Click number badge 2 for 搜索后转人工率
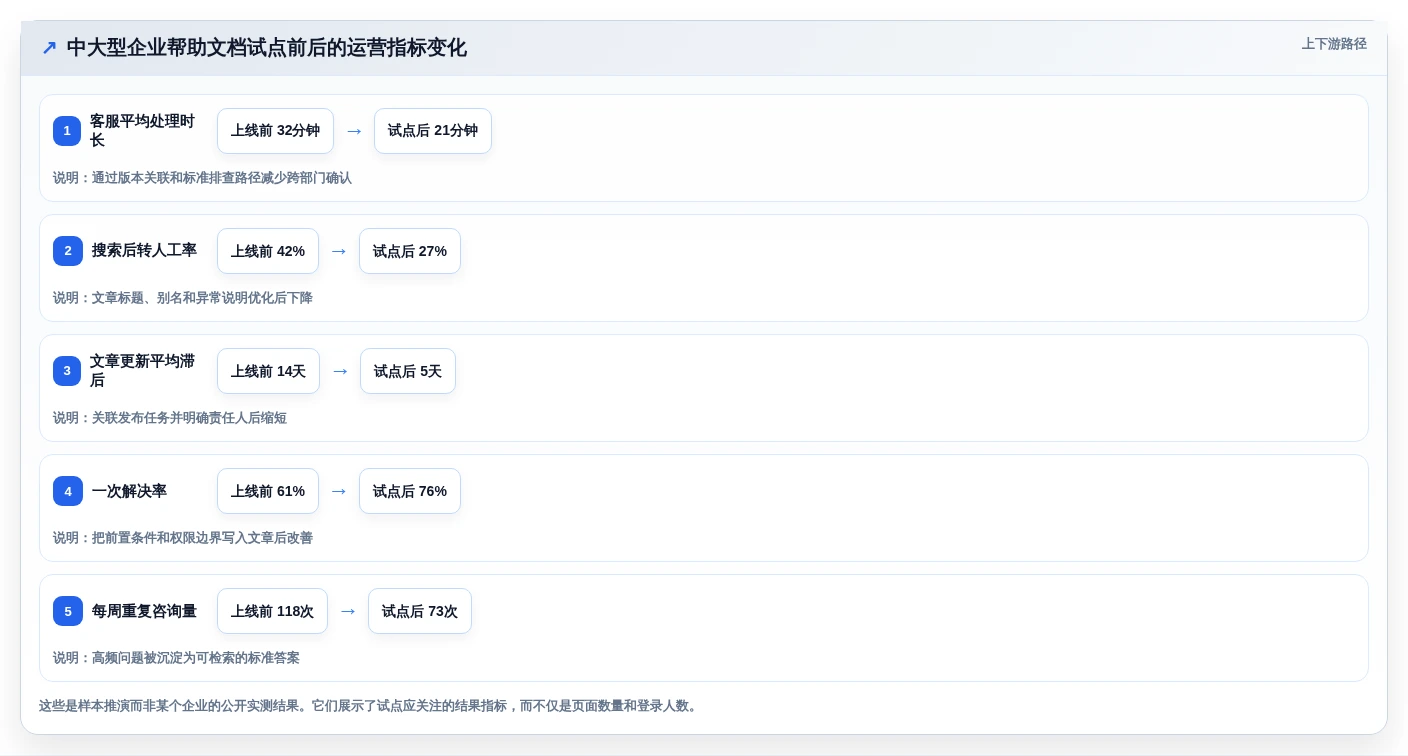This screenshot has height=756, width=1408. pos(68,251)
